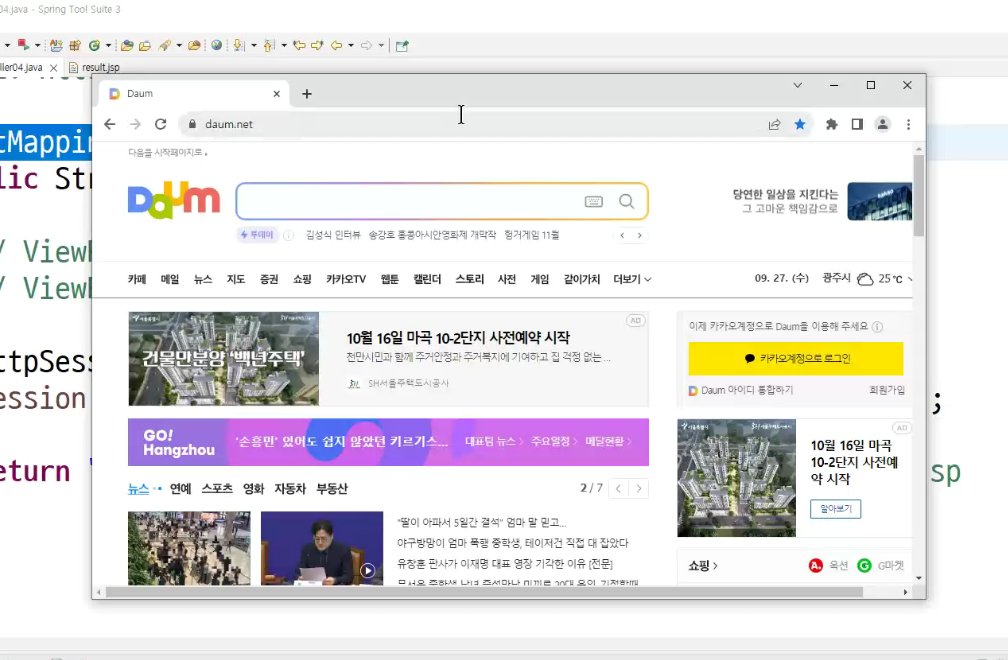Select the 연예 news category tab
The image size is (1008, 660).
coord(181,488)
